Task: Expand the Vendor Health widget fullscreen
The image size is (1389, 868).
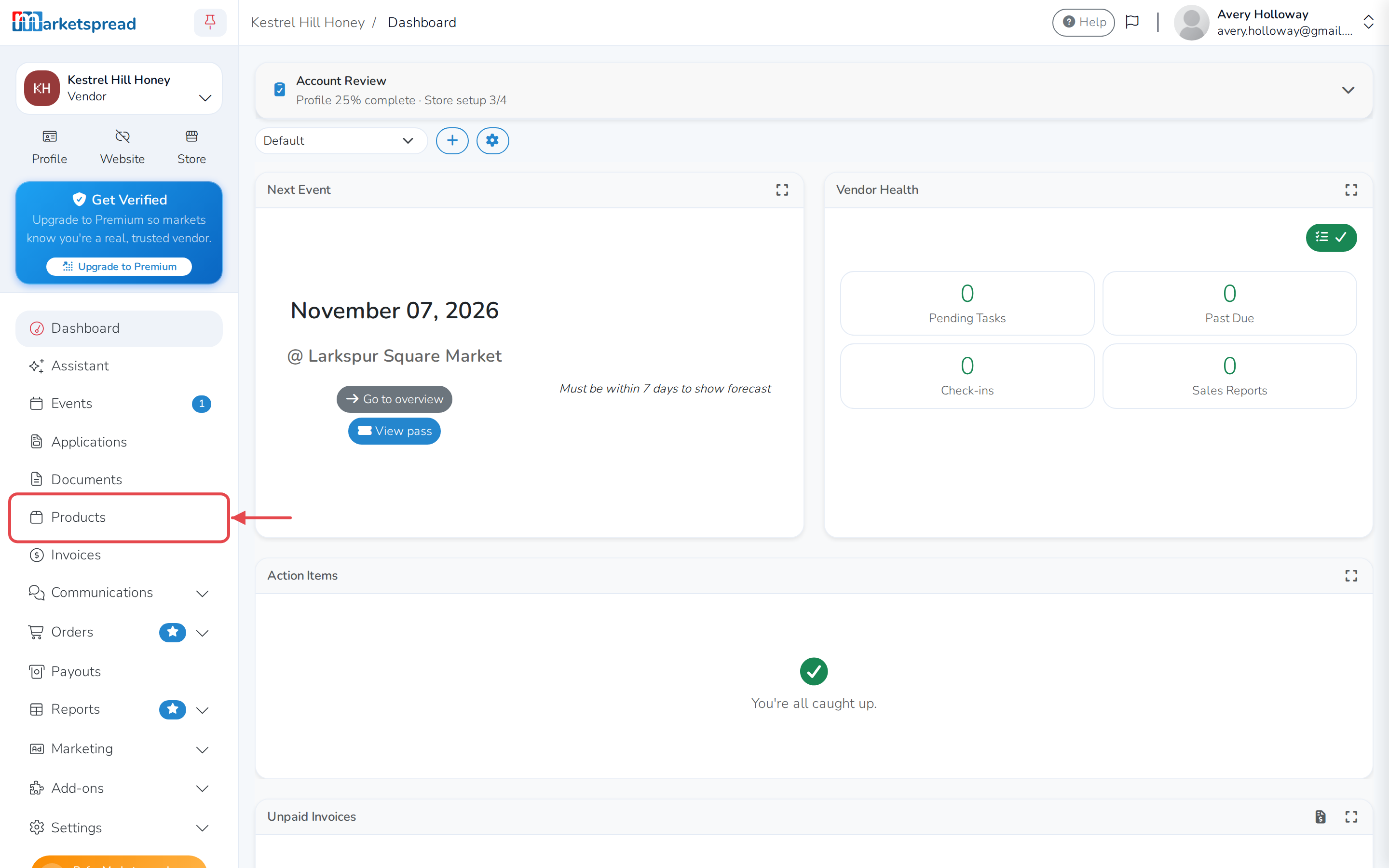Action: (x=1351, y=190)
